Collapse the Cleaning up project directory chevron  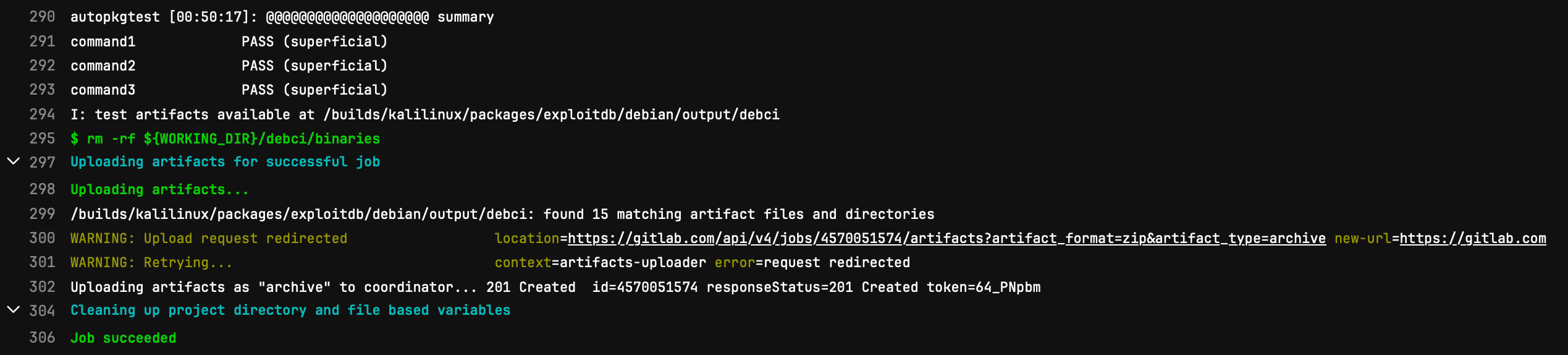coord(13,310)
